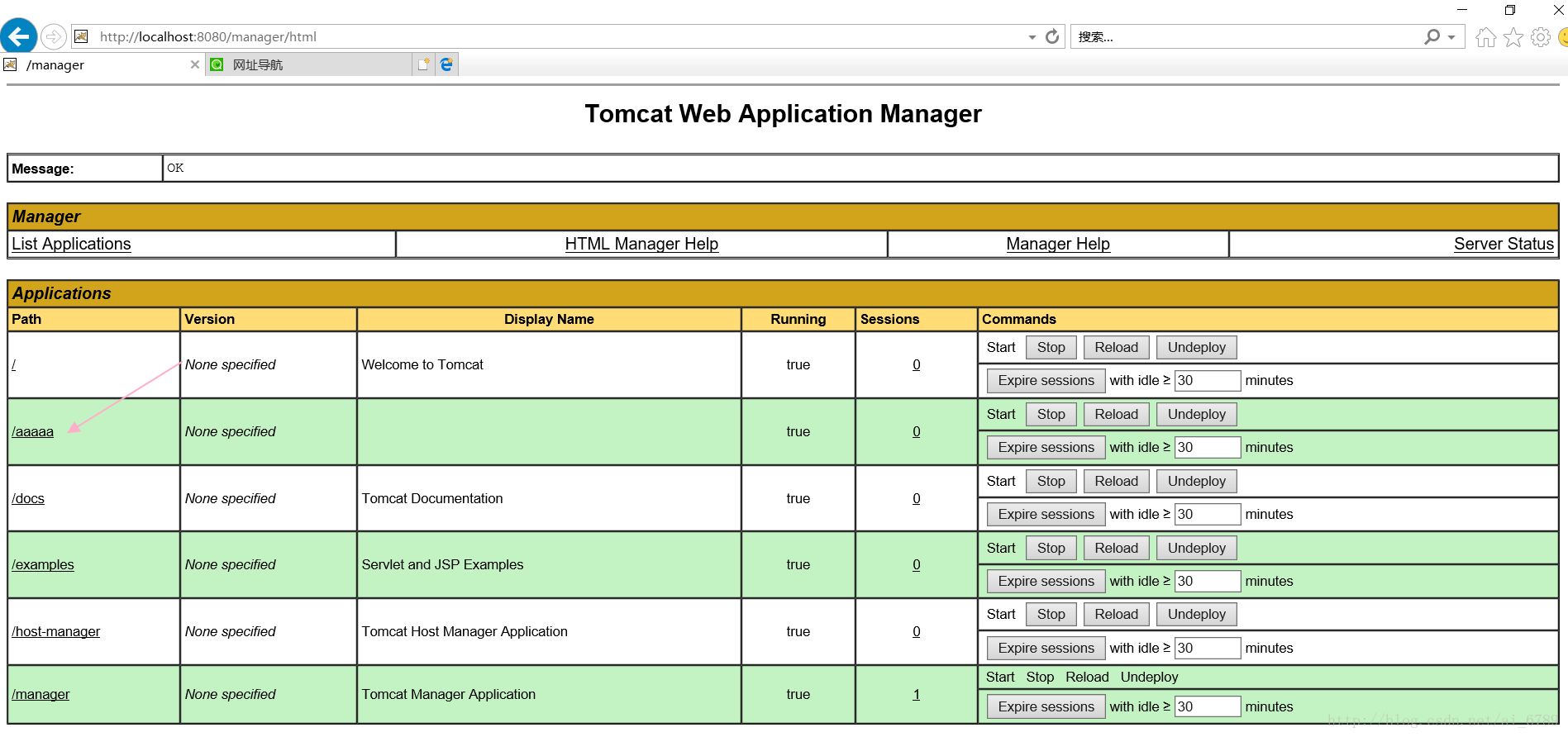This screenshot has height=737, width=1568.
Task: Edit idle minutes field for /docs row
Action: [1208, 515]
